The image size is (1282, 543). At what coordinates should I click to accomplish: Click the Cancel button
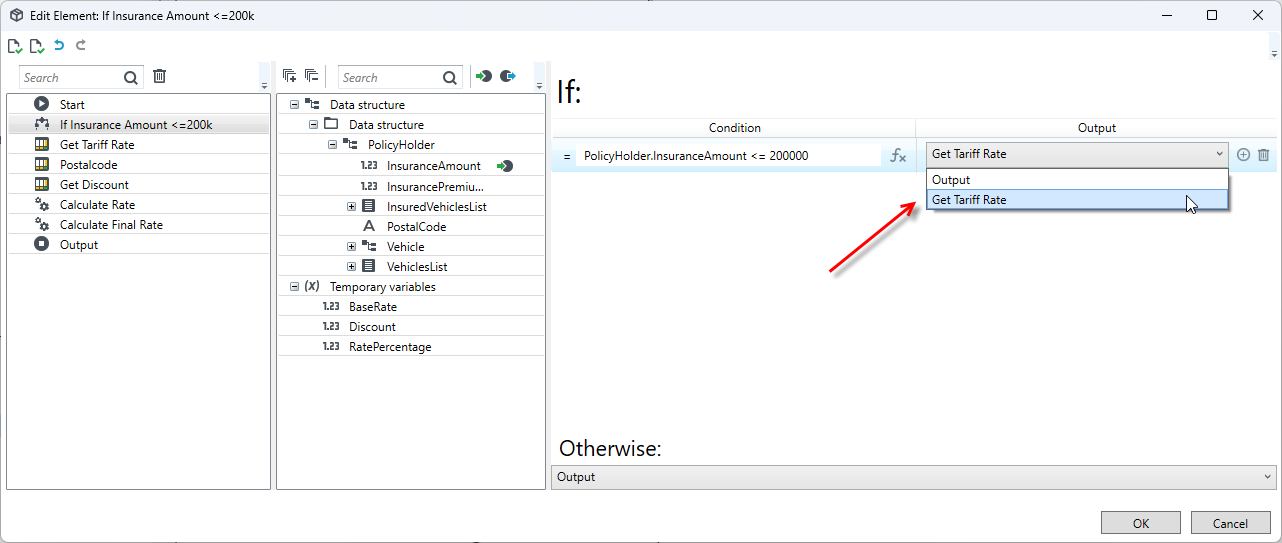(x=1230, y=523)
